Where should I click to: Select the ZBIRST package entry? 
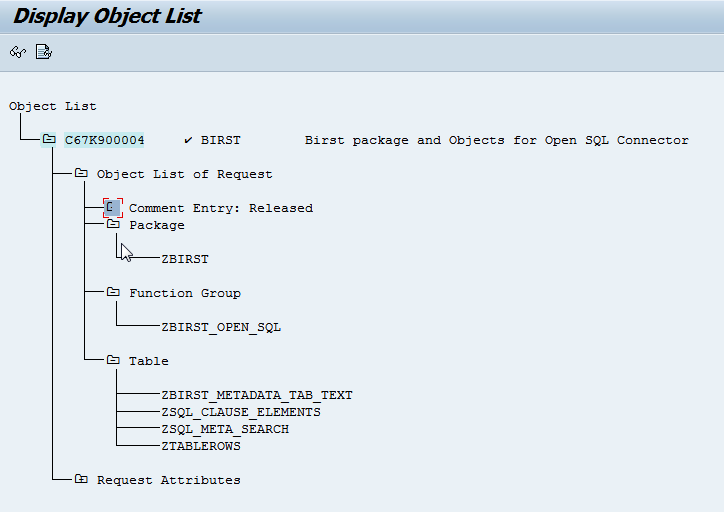(x=184, y=259)
